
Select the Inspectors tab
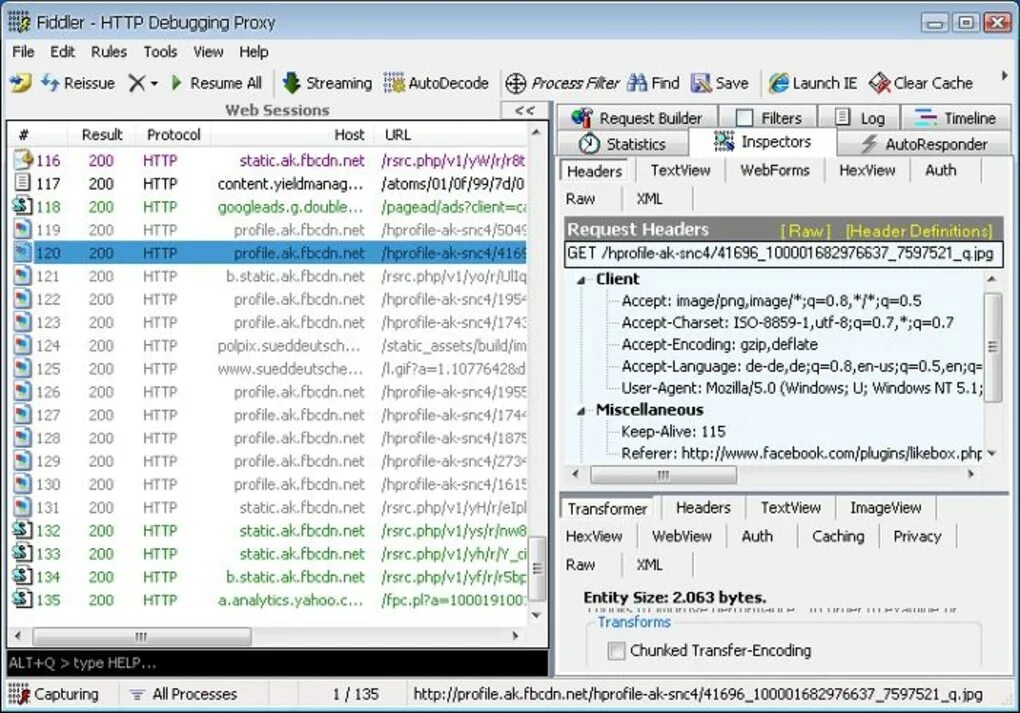(762, 142)
